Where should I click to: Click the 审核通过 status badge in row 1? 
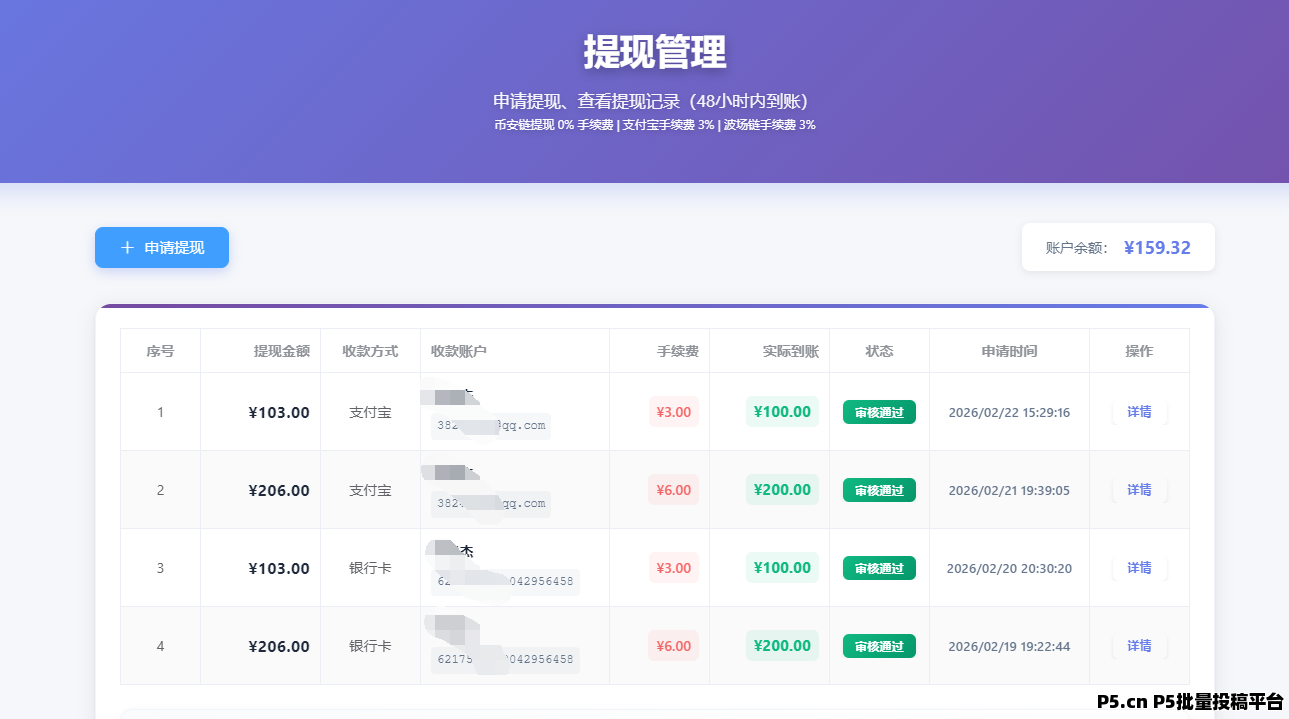(x=879, y=411)
